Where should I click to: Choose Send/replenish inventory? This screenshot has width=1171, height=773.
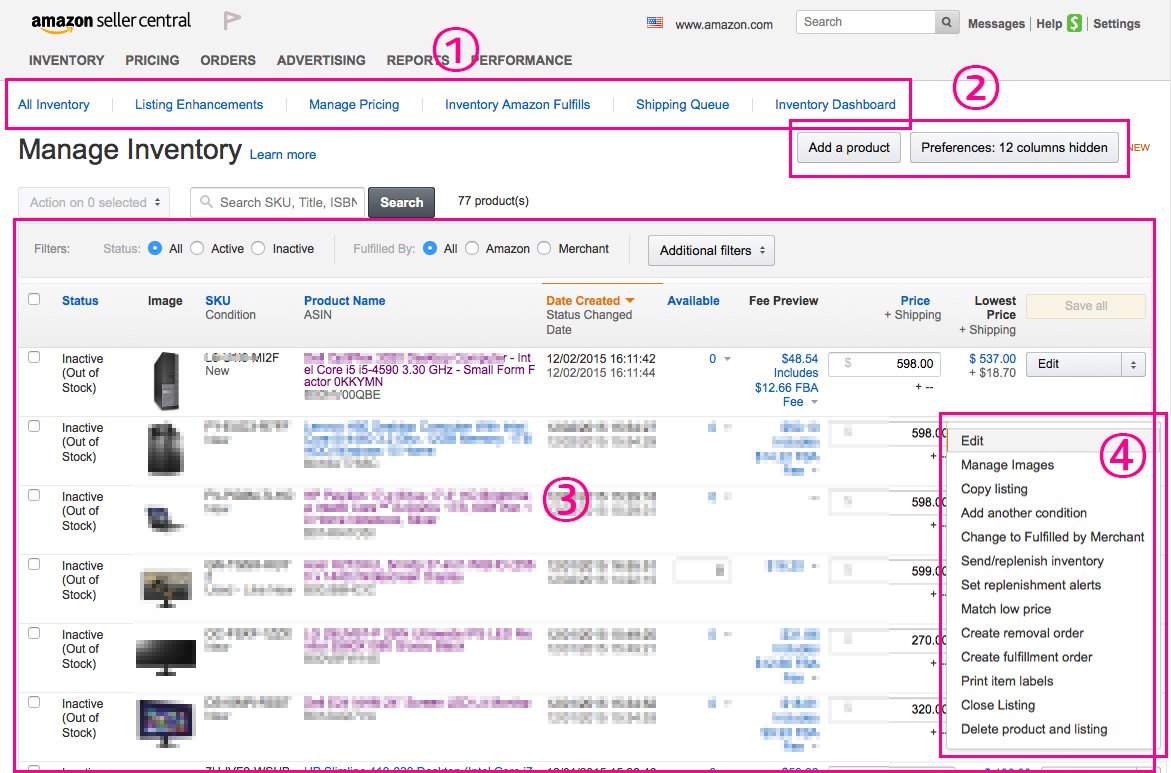[1032, 561]
